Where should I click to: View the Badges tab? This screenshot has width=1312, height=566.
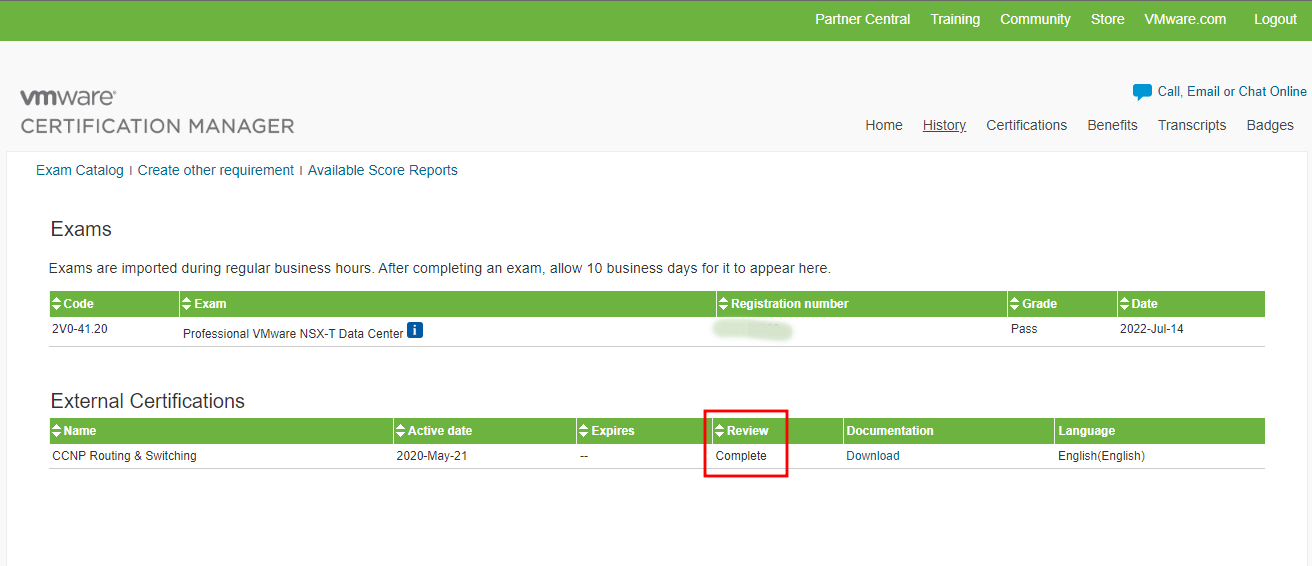[x=1270, y=125]
